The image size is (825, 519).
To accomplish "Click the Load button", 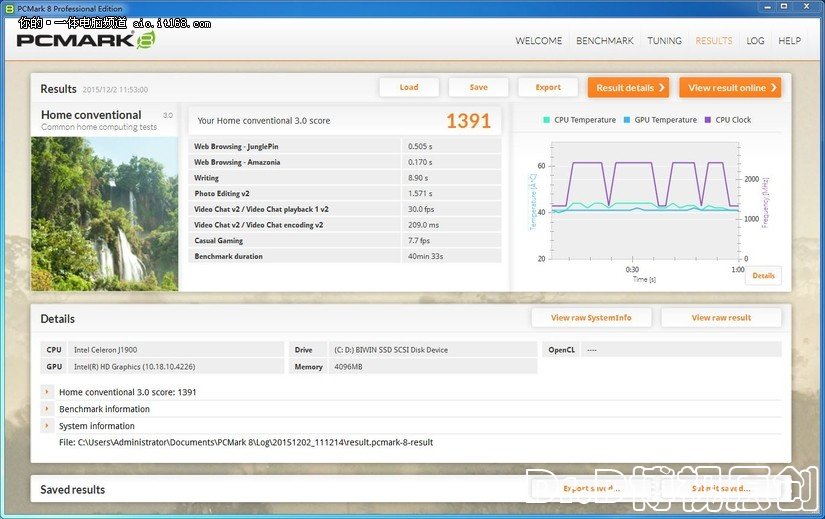I will [x=409, y=87].
